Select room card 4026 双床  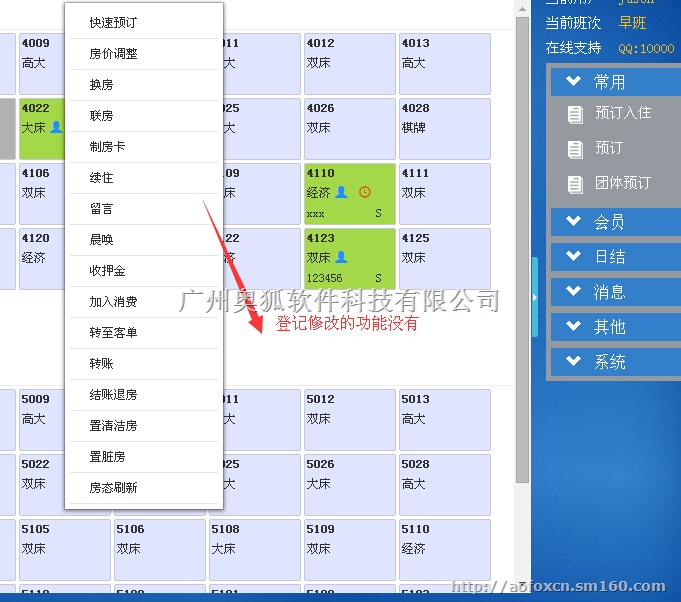pos(350,129)
